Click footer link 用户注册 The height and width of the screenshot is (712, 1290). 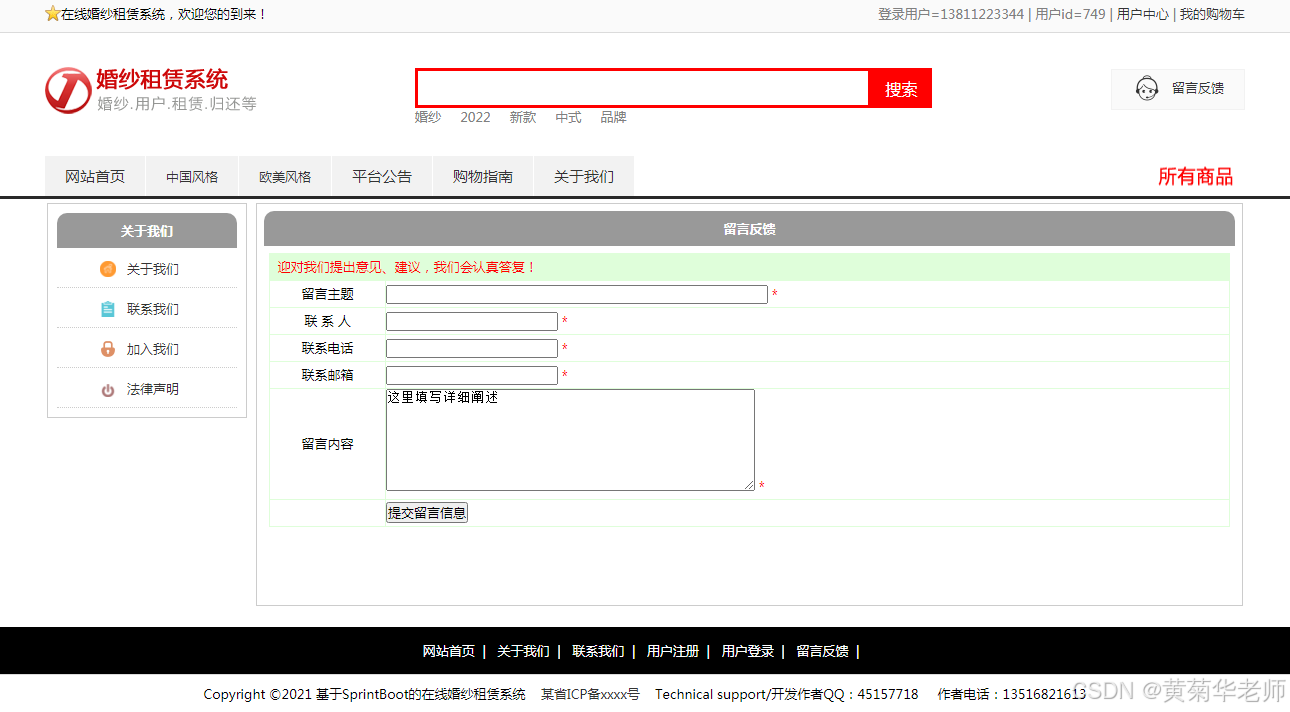click(673, 651)
